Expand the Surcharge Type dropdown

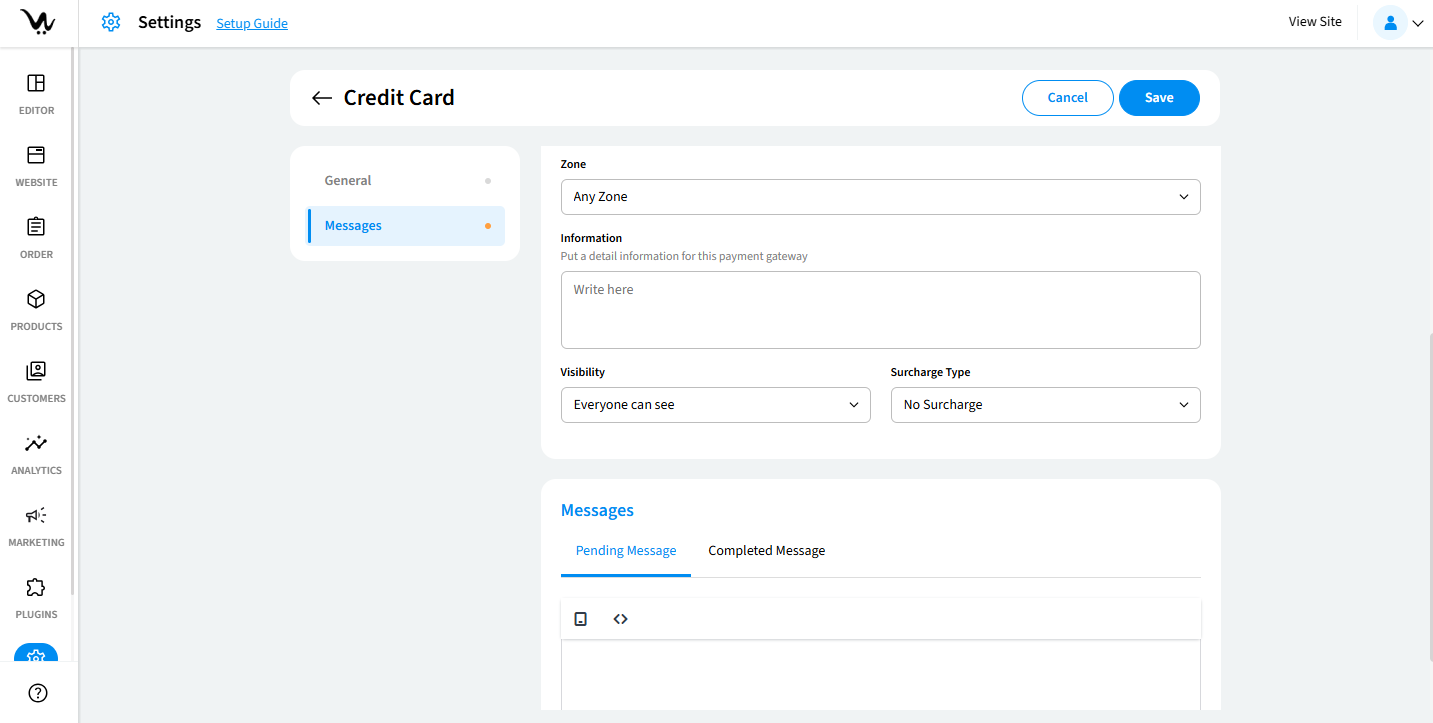(x=1045, y=405)
